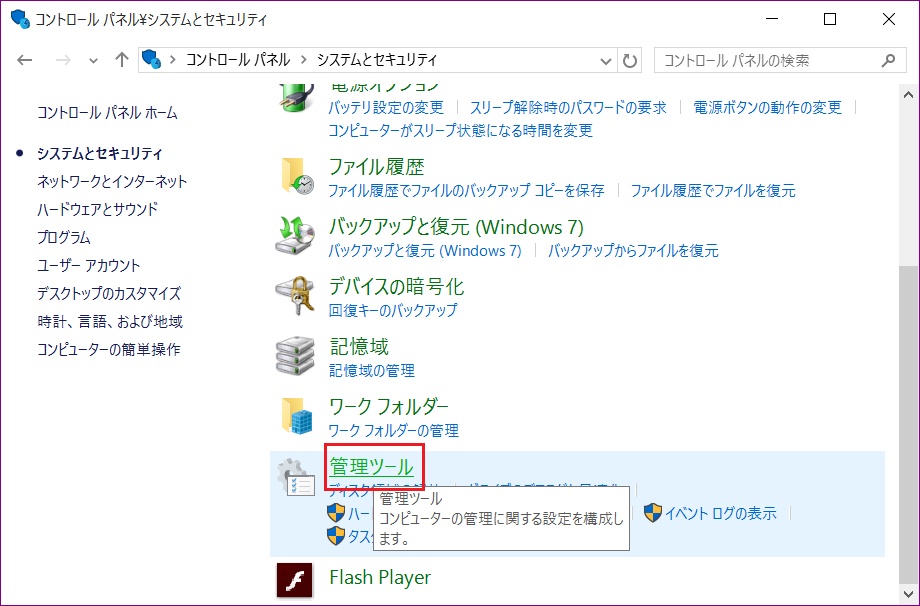Image resolution: width=920 pixels, height=606 pixels.
Task: Click ファイル履歴でファイルを復元 link
Action: click(x=713, y=191)
